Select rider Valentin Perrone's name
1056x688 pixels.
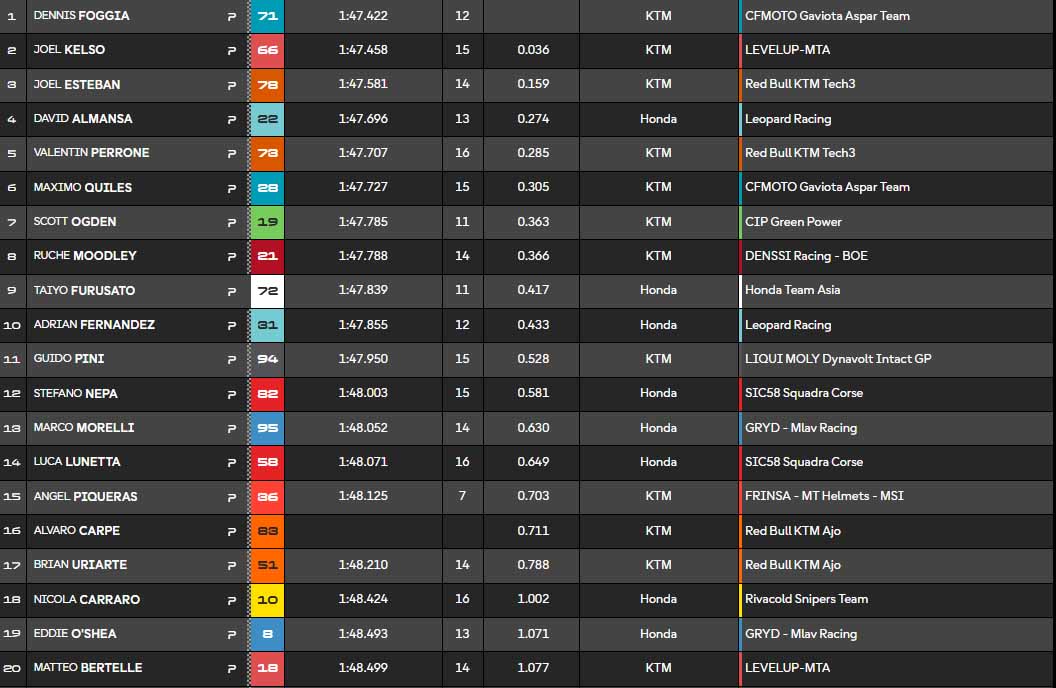(91, 153)
